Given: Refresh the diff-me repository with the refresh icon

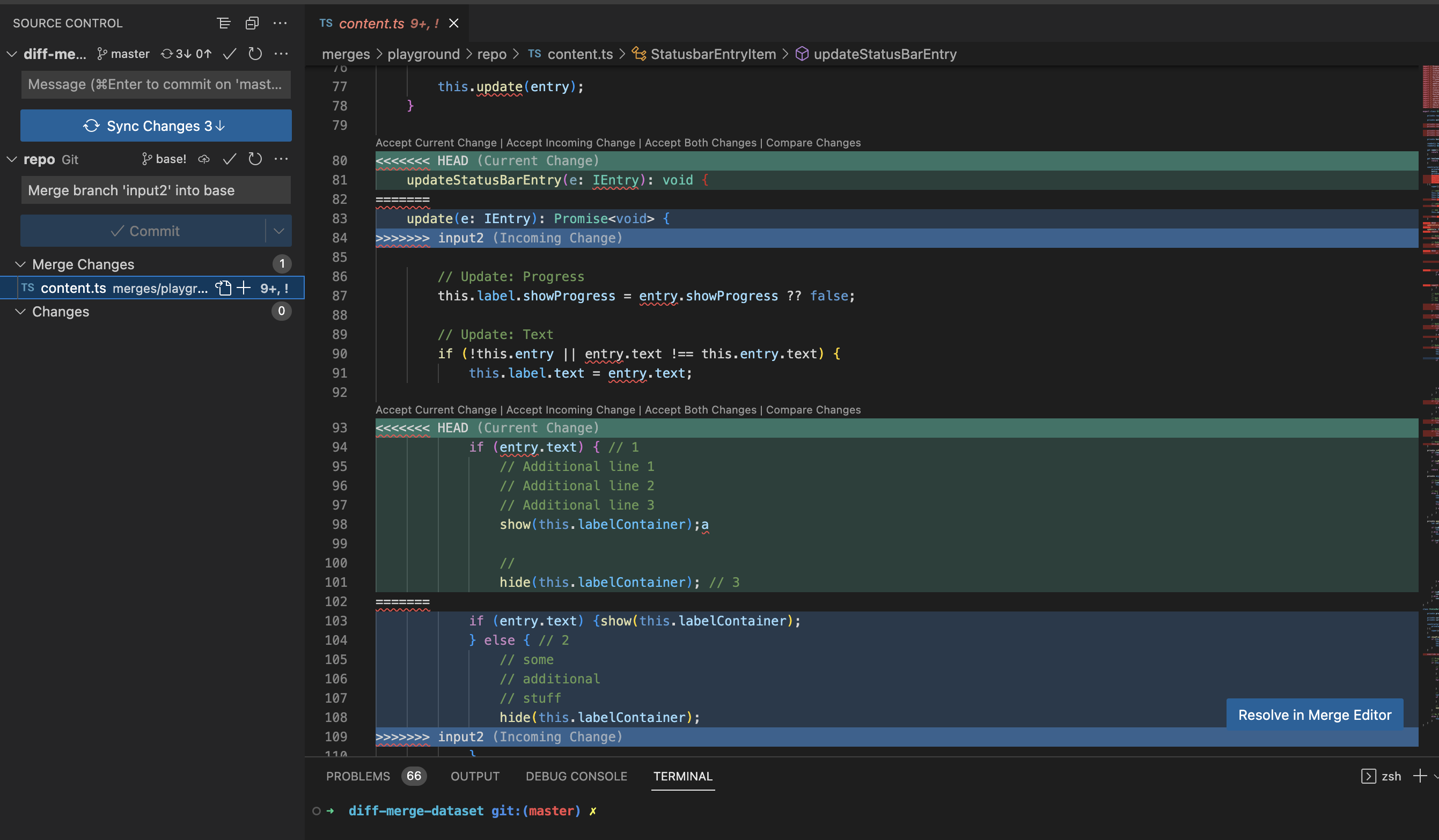Looking at the screenshot, I should pos(255,54).
